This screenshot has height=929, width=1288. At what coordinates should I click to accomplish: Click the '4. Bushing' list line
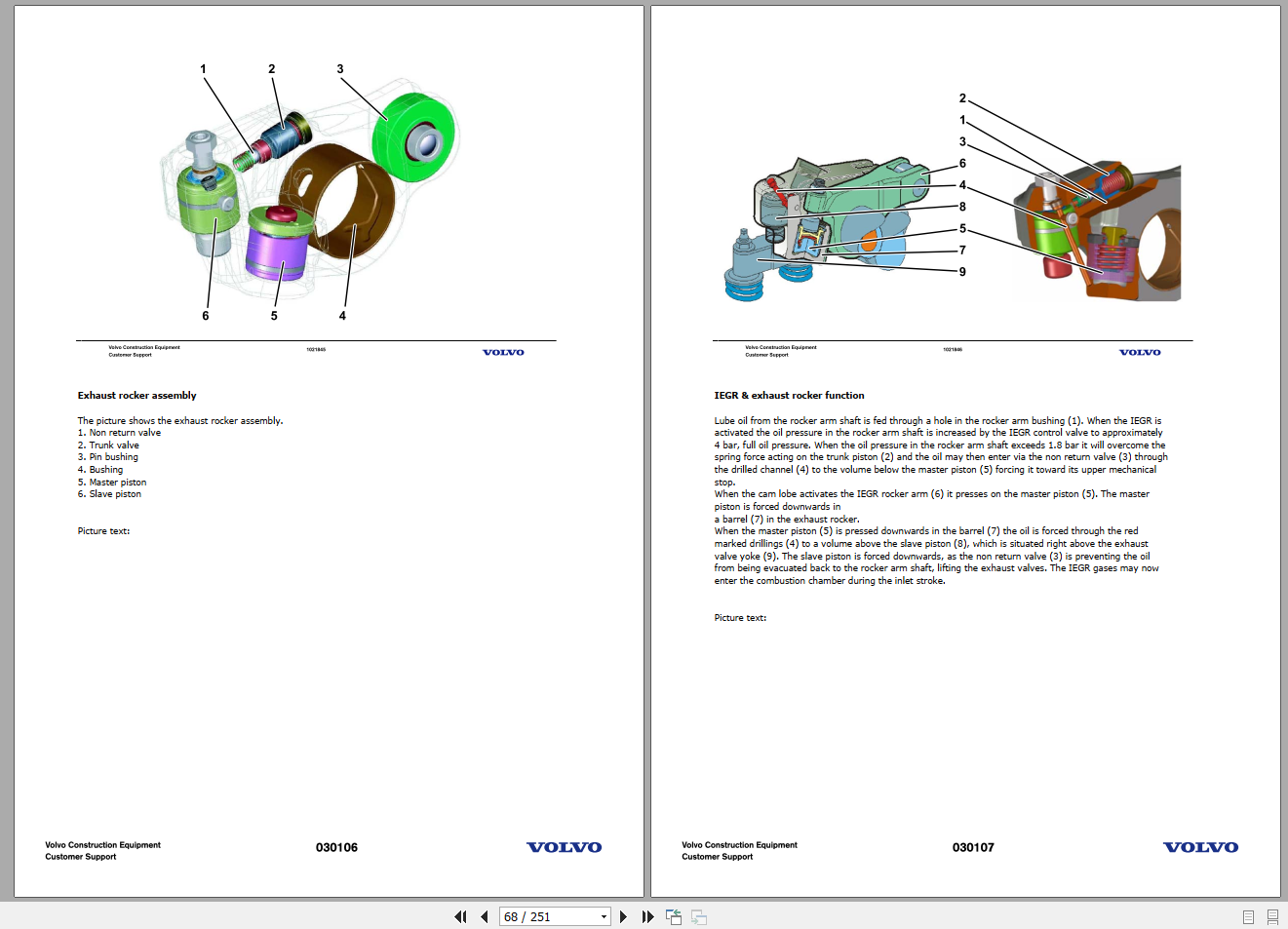99,470
